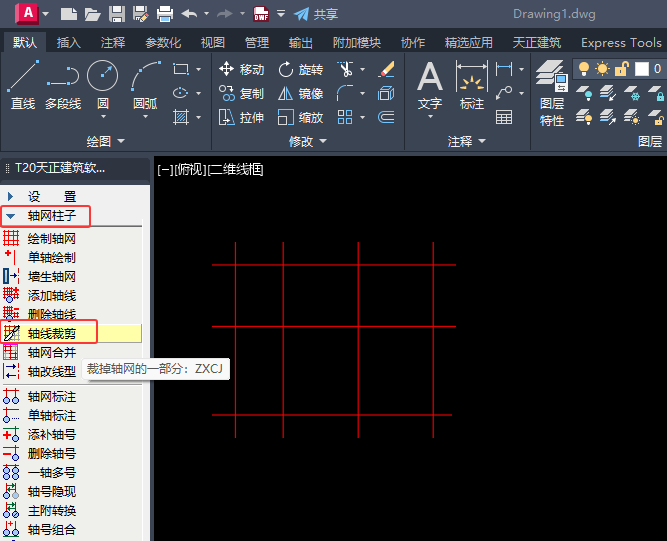Viewport: 667px width, 541px height.
Task: Open the quick access customize dropdown
Action: point(281,14)
